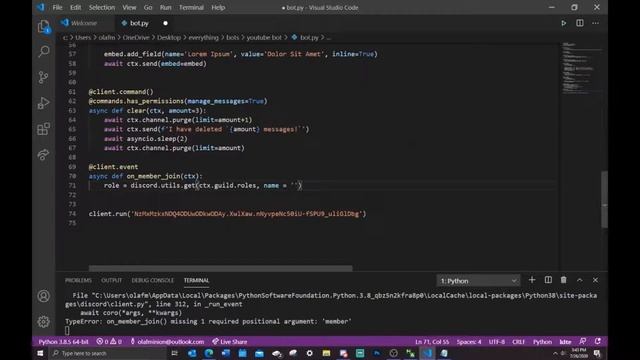640x360 pixels.
Task: Click line 71 with discord.utils.get code
Action: pyautogui.click(x=202, y=185)
